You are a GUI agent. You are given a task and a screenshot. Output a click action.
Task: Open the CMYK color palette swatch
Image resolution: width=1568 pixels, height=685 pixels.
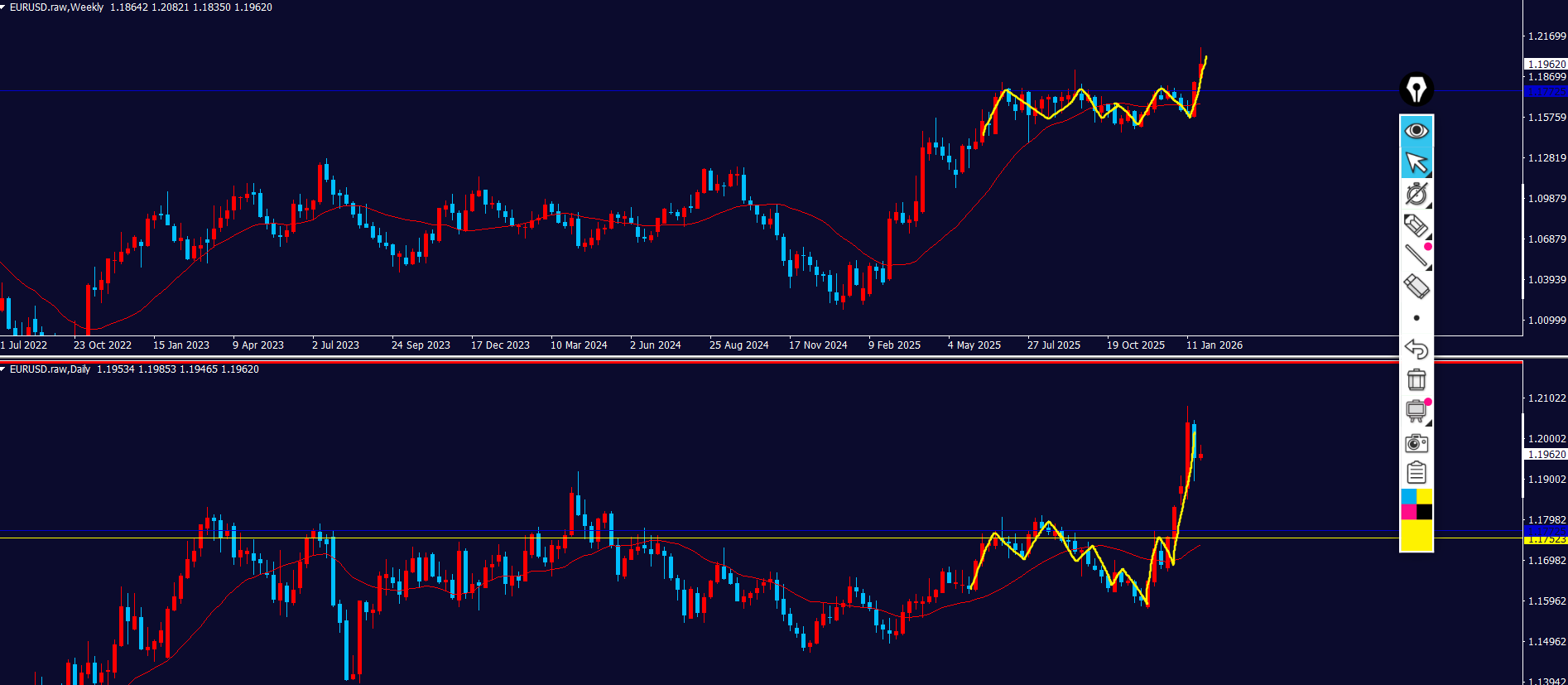1416,504
